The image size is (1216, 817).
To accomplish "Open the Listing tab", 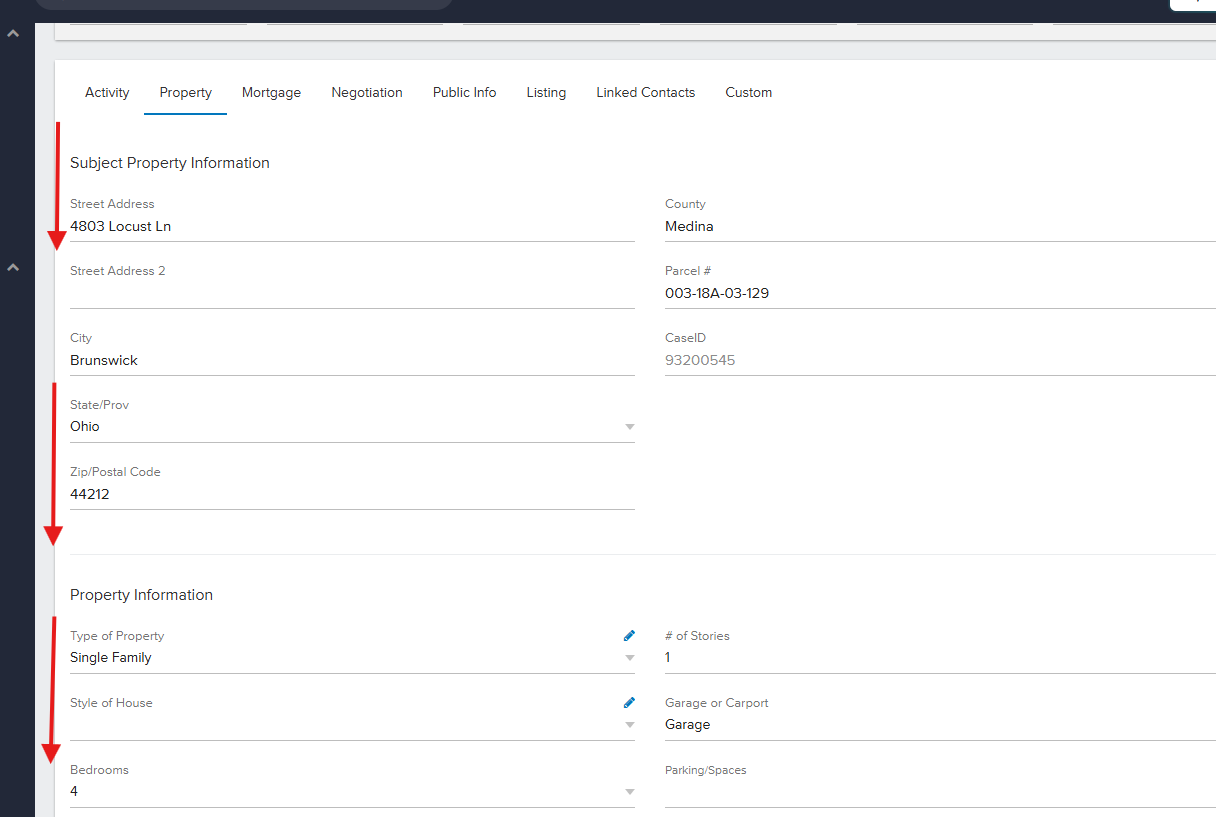I will tap(546, 92).
